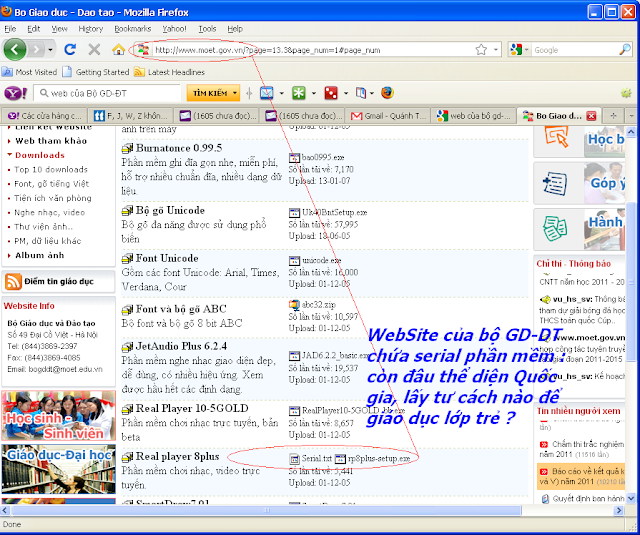The image size is (640, 535).
Task: Switch to web của bộ gd-... tab
Action: 473,116
